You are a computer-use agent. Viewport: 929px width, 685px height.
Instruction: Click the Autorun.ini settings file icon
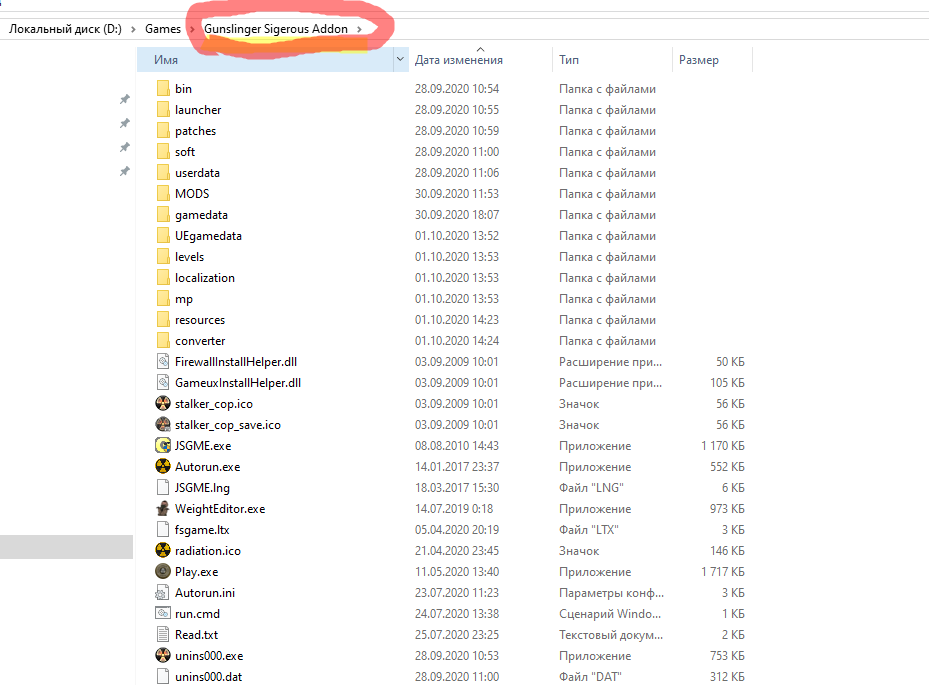coord(162,593)
